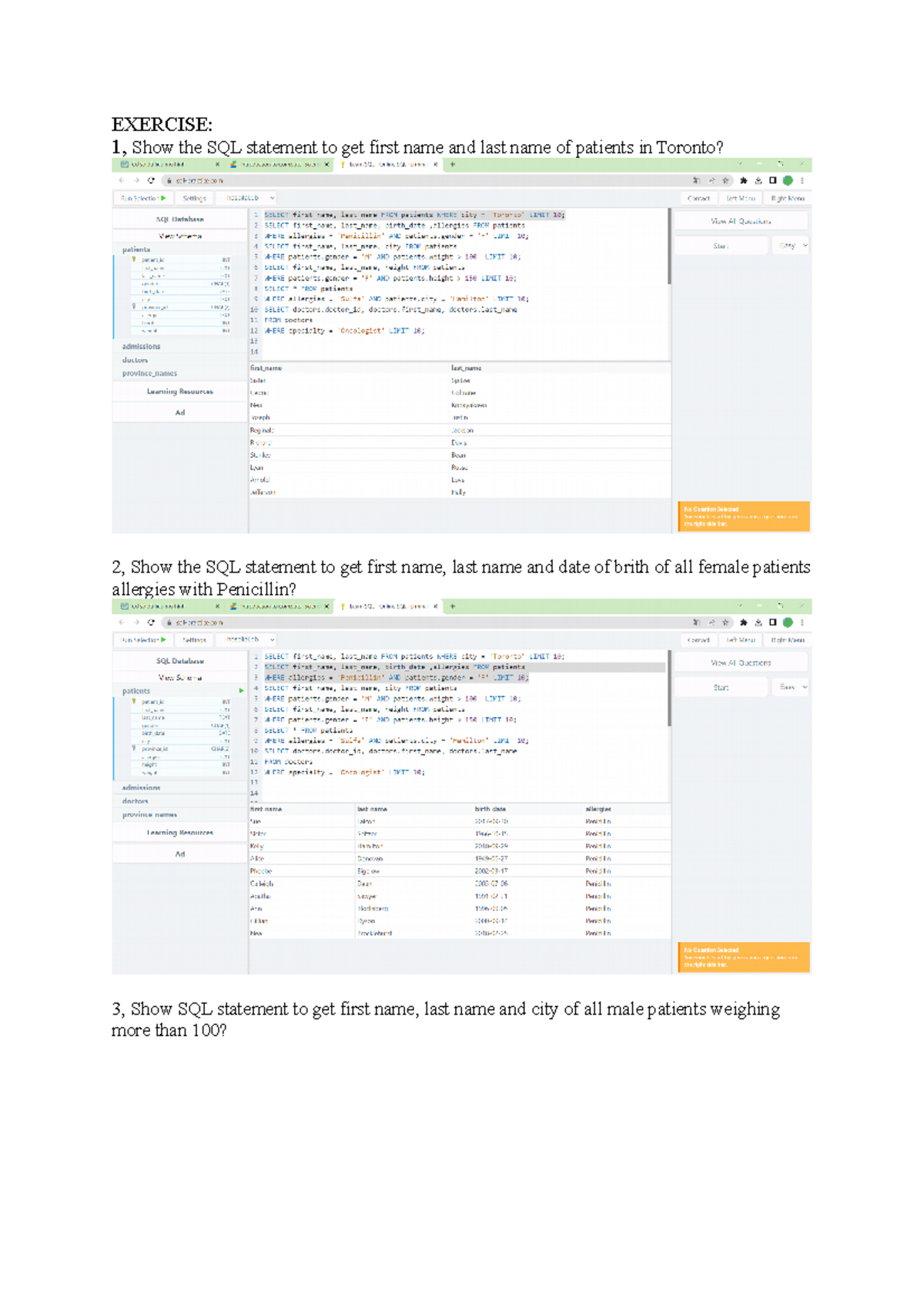Click bookmark star icon in question 2 screenshot
Image resolution: width=924 pixels, height=1308 pixels.
[725, 622]
